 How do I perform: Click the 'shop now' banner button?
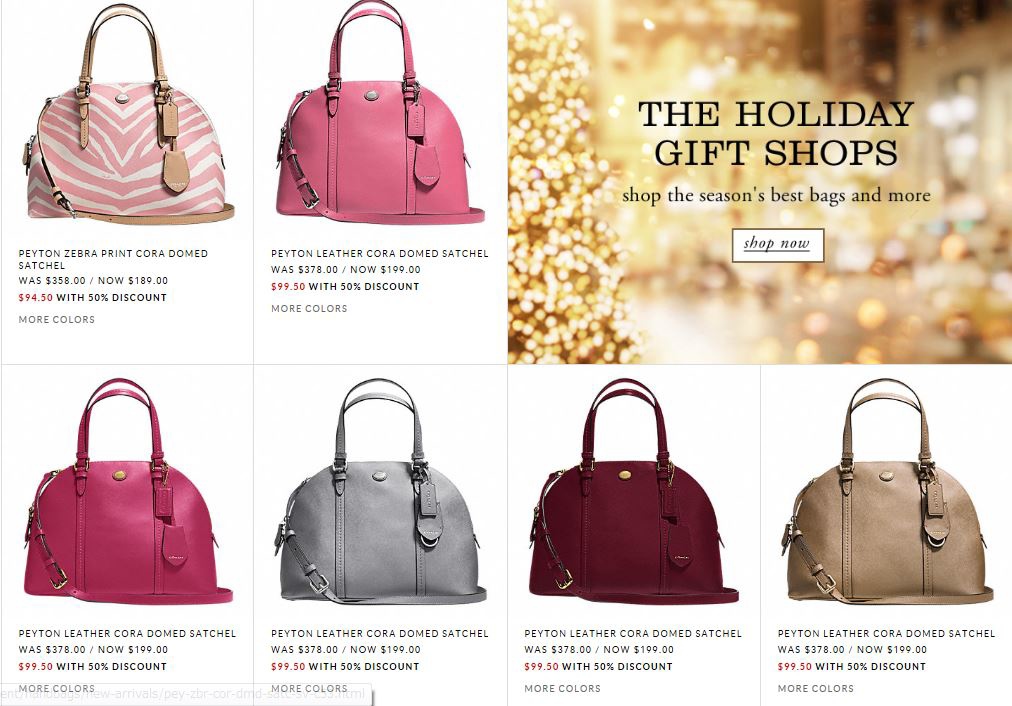[778, 245]
